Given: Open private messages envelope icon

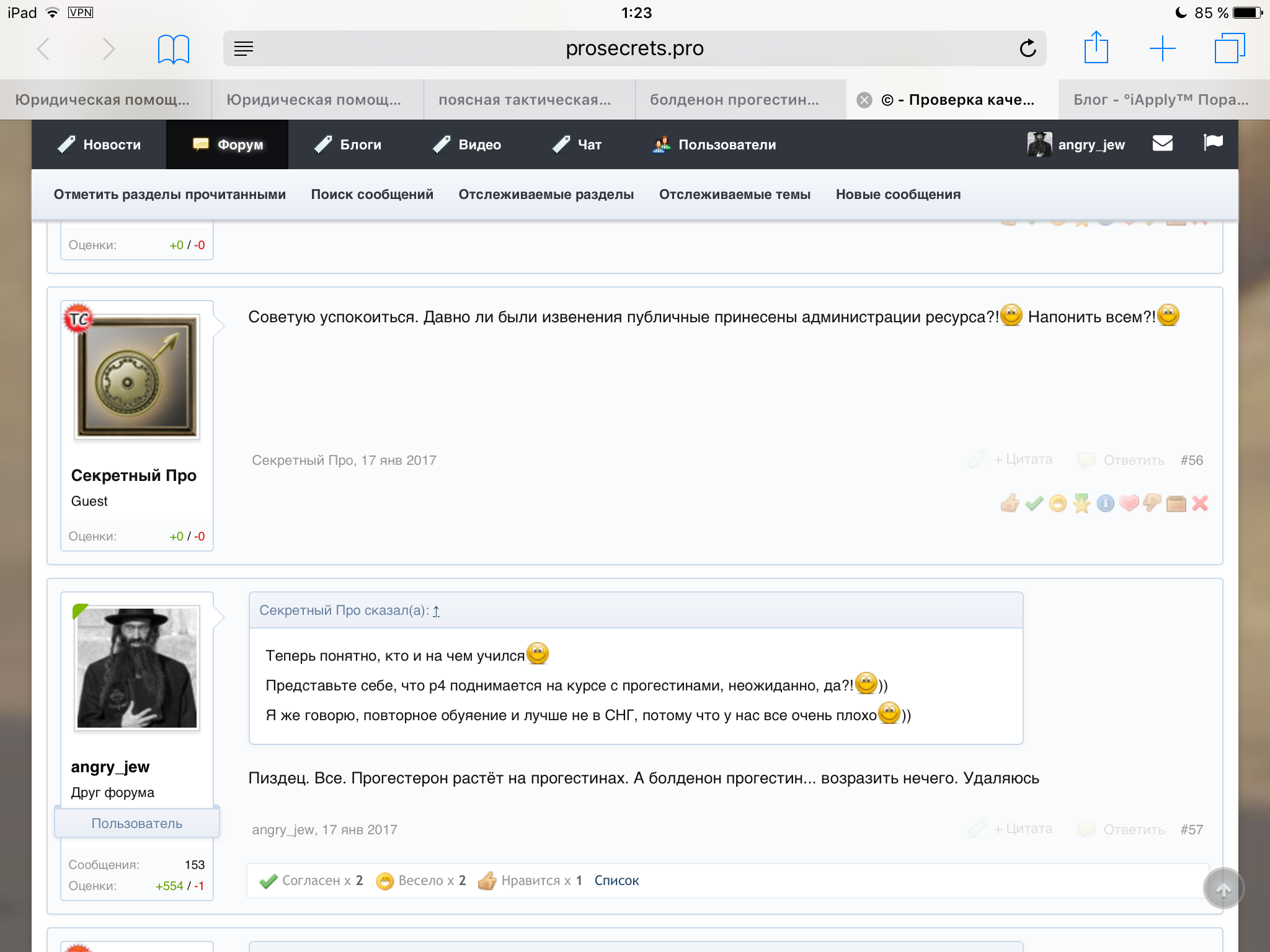Looking at the screenshot, I should click(x=1162, y=144).
